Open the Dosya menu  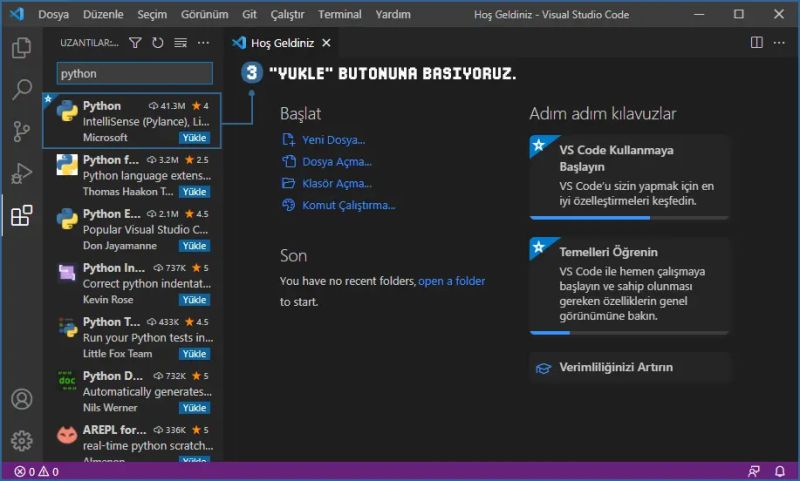coord(54,14)
